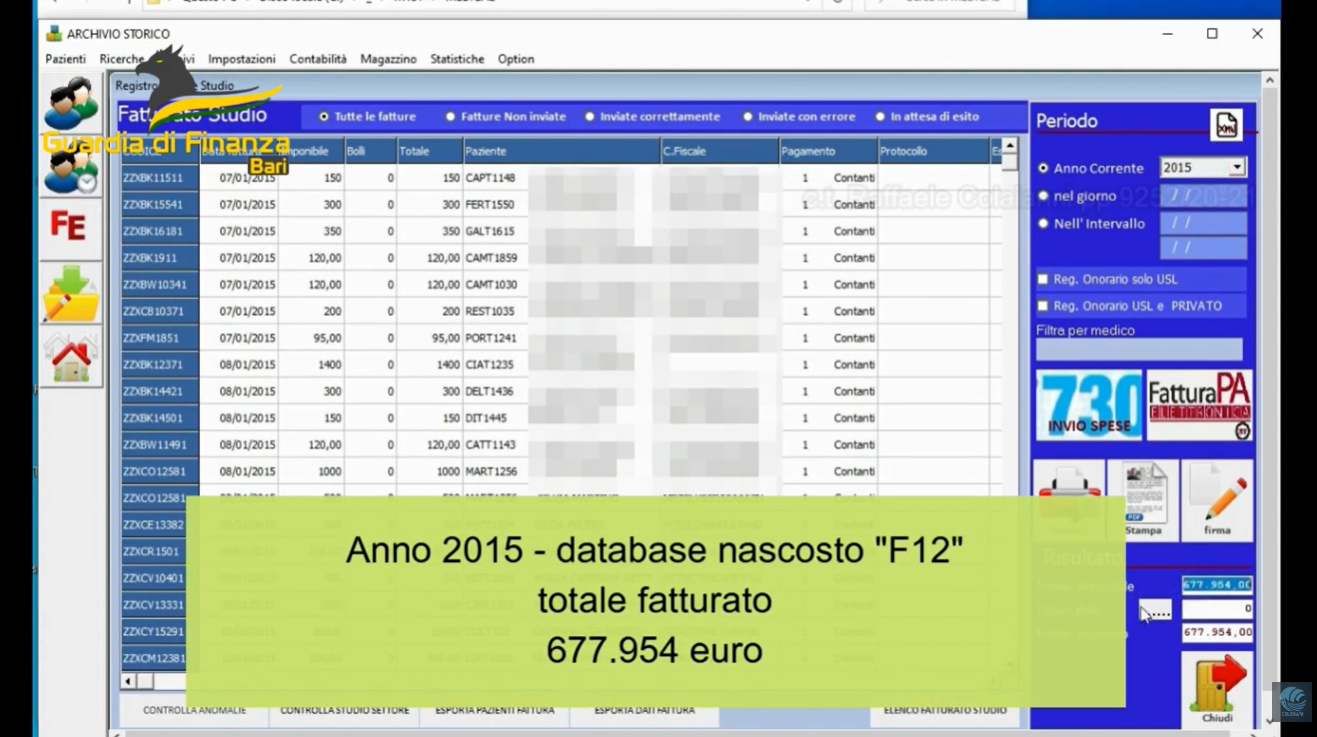Open the Statistiche menu

point(457,59)
